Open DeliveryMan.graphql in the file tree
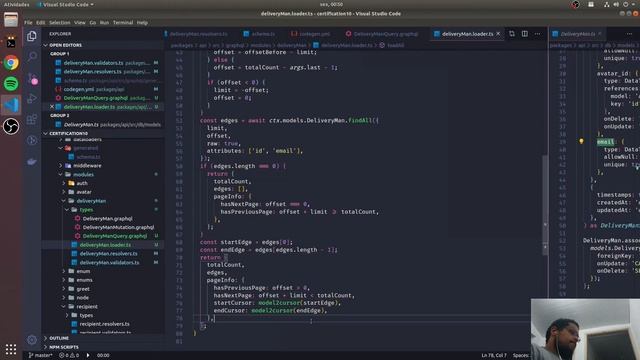Image resolution: width=640 pixels, height=360 pixels. pos(107,218)
